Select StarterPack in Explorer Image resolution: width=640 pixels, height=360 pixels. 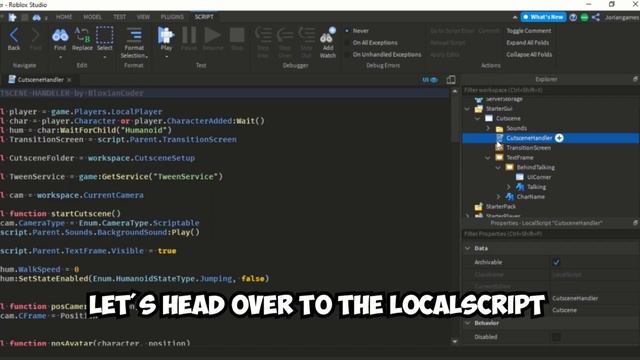[501, 207]
